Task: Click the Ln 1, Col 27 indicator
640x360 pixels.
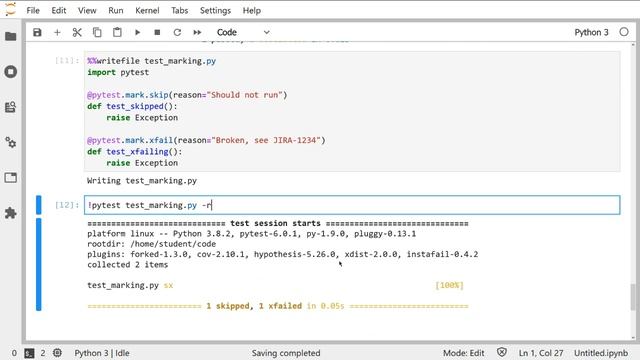Action: (541, 353)
